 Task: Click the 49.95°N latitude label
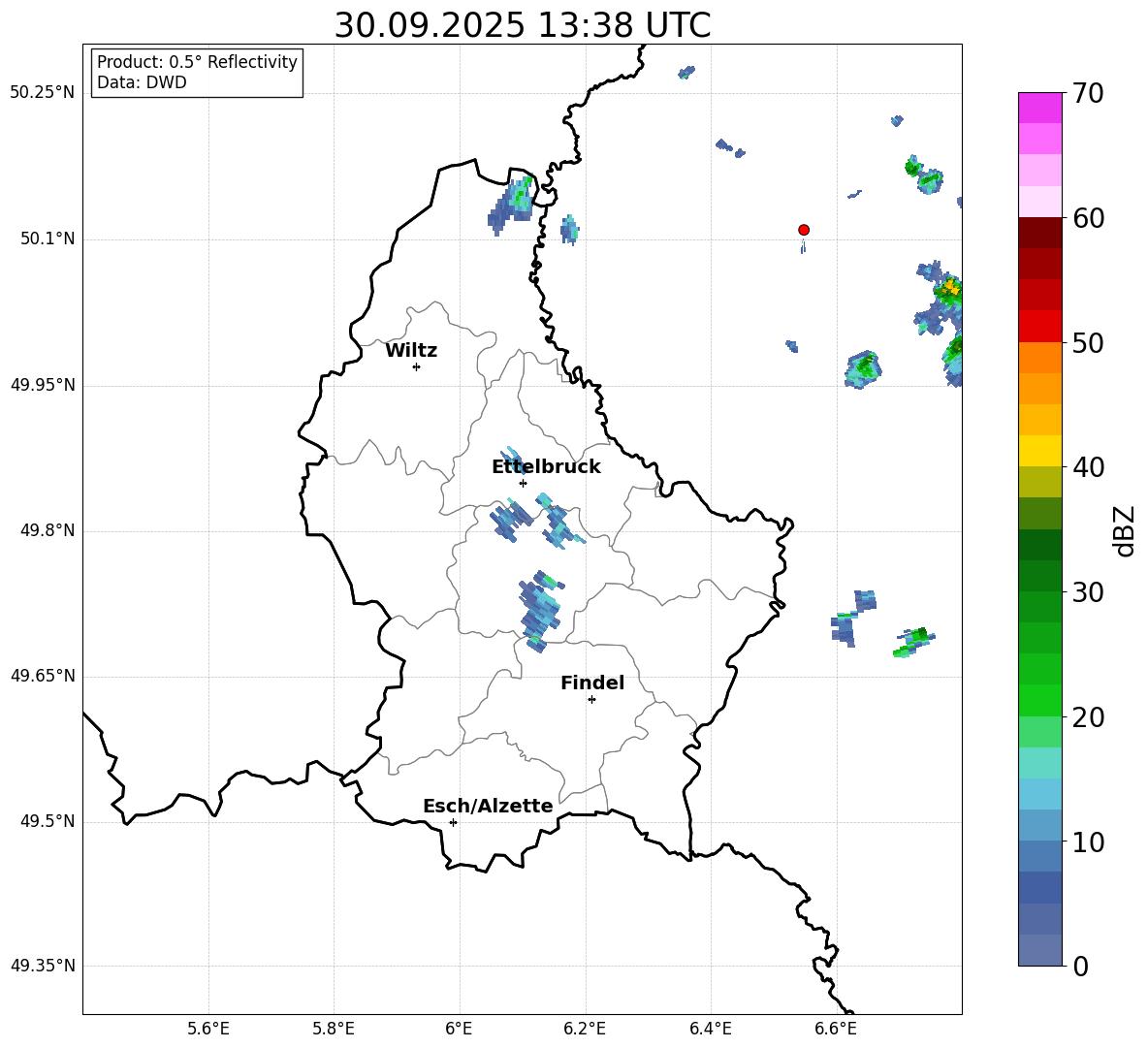tap(43, 385)
